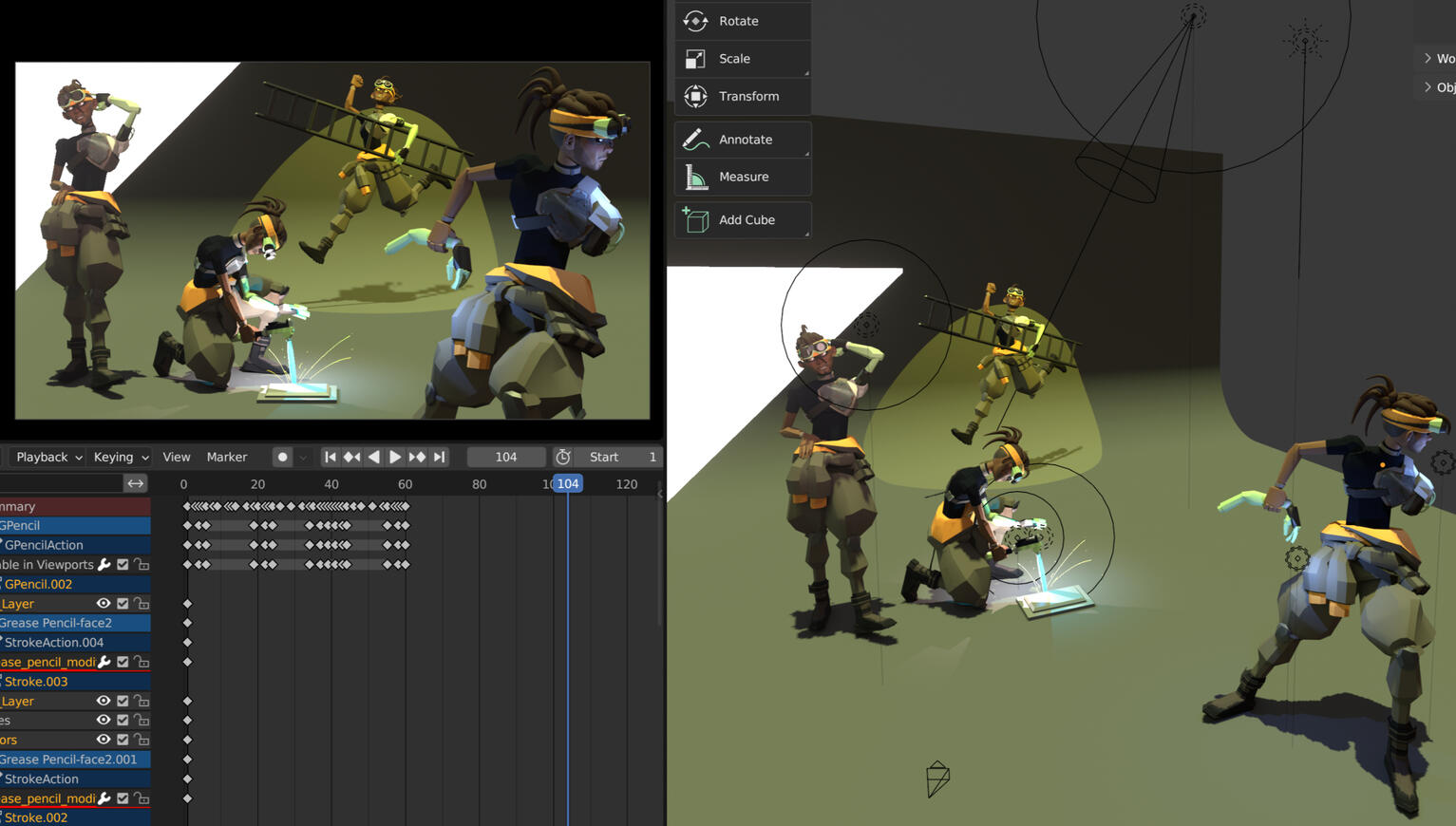
Task: Open the Playback dropdown
Action: tap(48, 458)
